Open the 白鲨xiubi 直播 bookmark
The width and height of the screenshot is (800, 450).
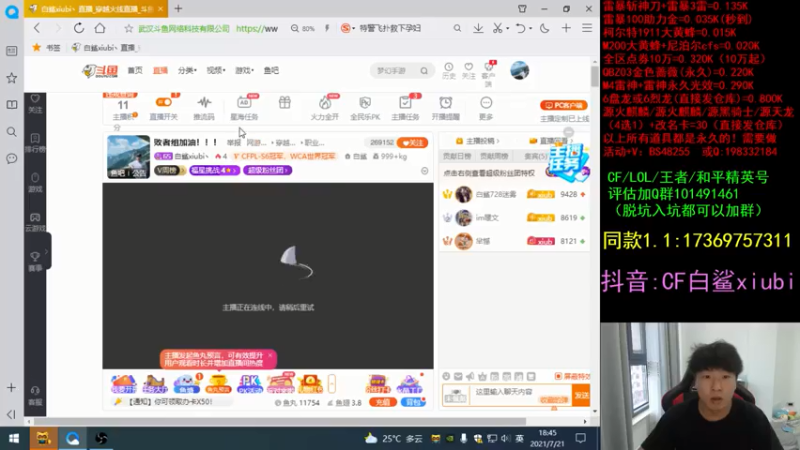pyautogui.click(x=106, y=47)
